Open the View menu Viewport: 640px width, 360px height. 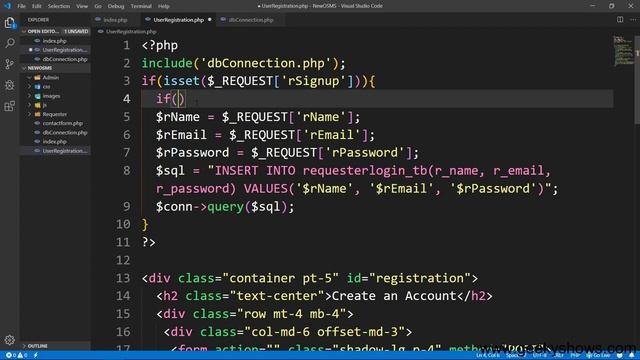pos(82,6)
